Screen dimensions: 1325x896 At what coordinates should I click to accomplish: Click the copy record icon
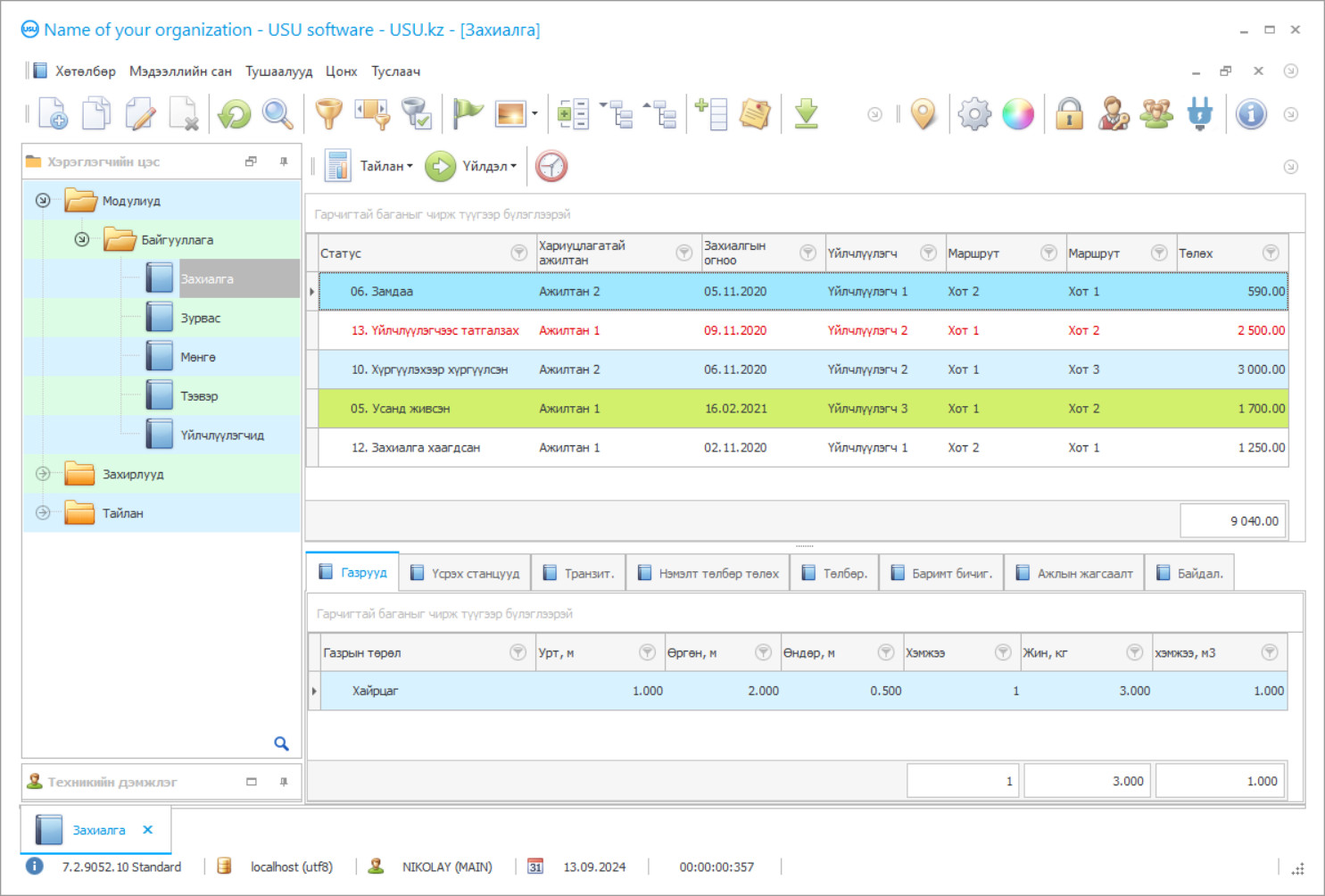click(96, 114)
